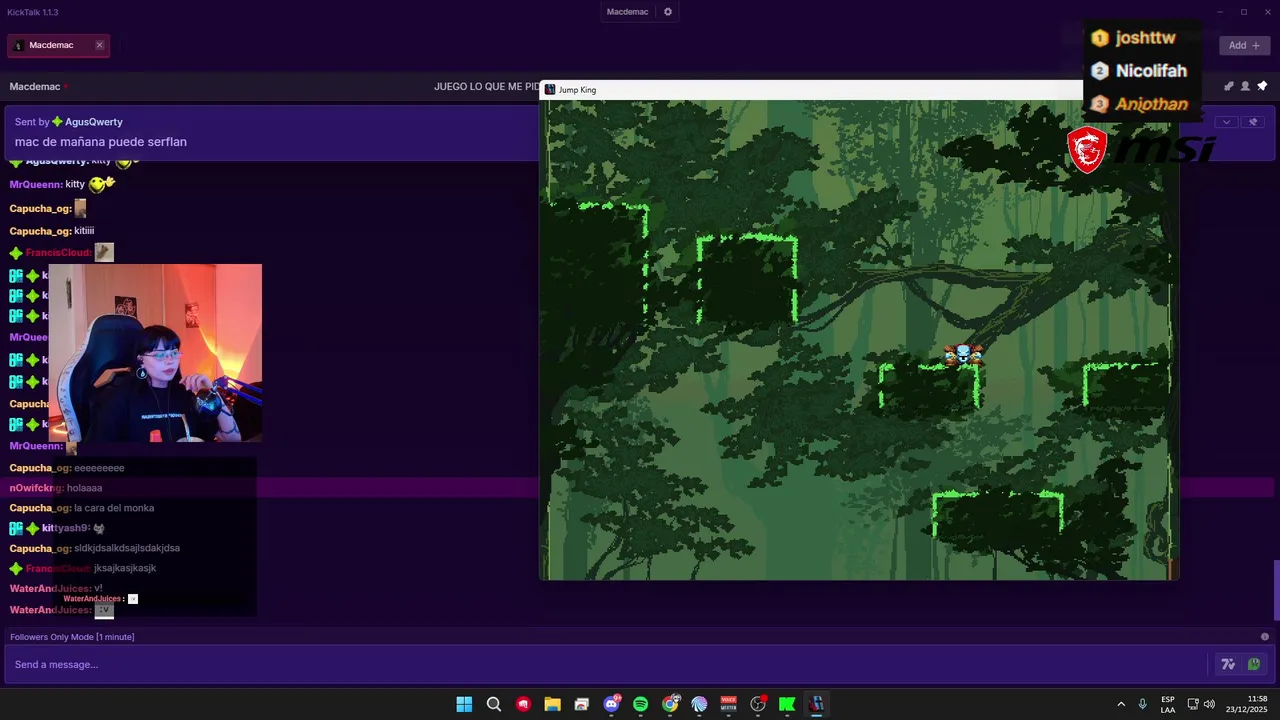Open File Explorer from taskbar
1280x720 pixels.
[x=552, y=704]
